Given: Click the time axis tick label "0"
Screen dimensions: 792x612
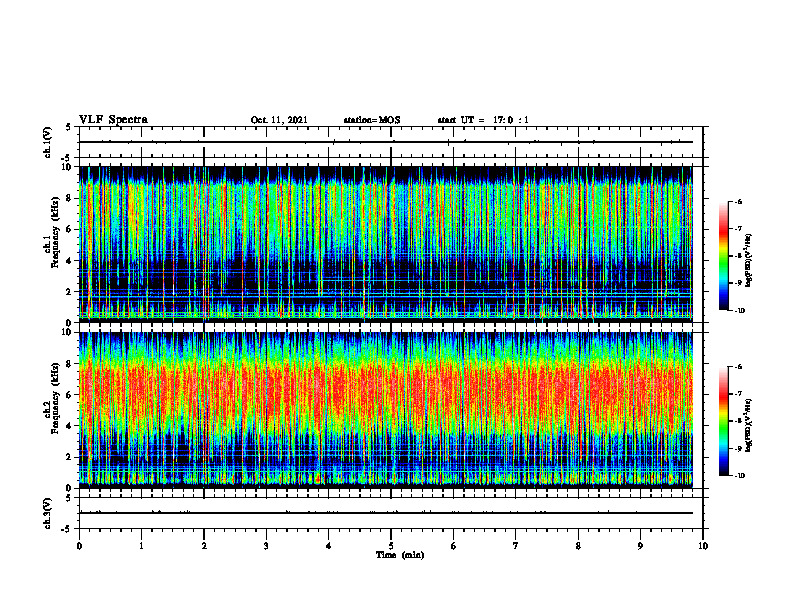Looking at the screenshot, I should click(79, 546).
